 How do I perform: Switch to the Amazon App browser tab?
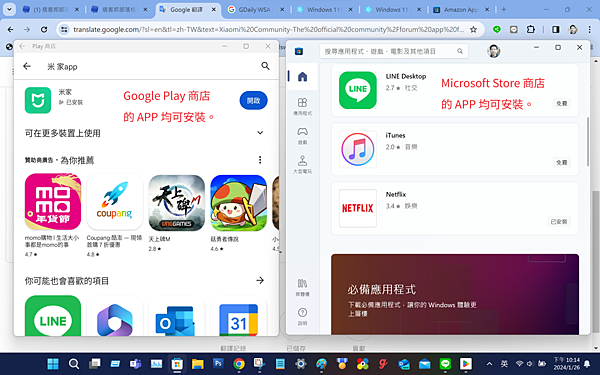(462, 10)
